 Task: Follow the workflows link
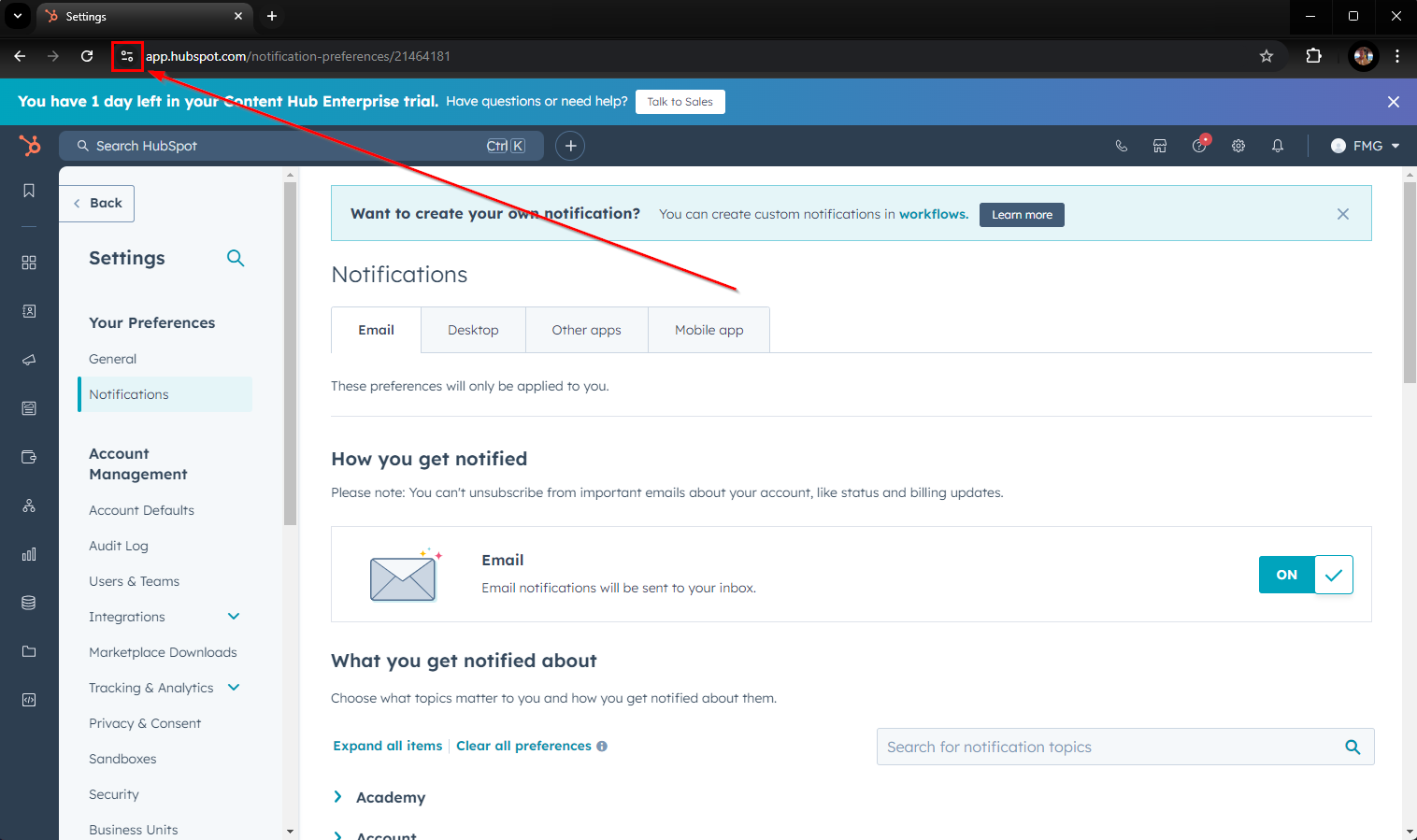[x=934, y=214]
